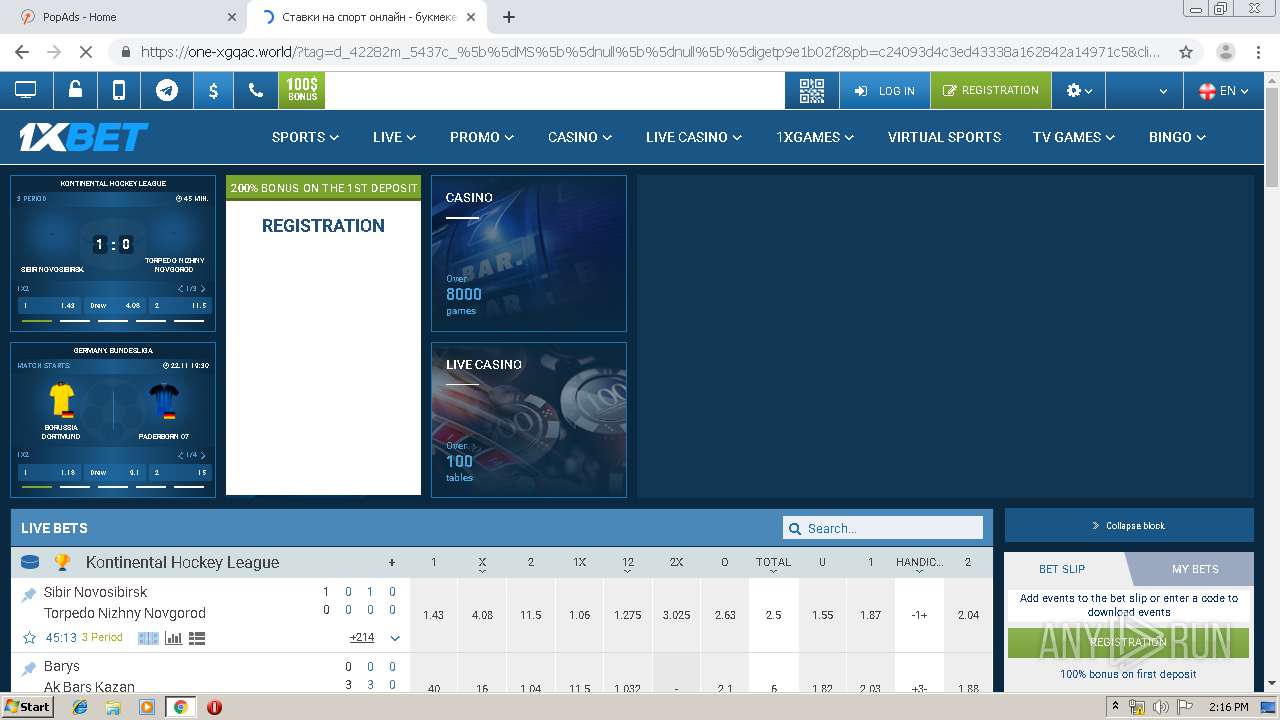The image size is (1280, 720).
Task: Collapse the bet slip block
Action: (x=1129, y=525)
